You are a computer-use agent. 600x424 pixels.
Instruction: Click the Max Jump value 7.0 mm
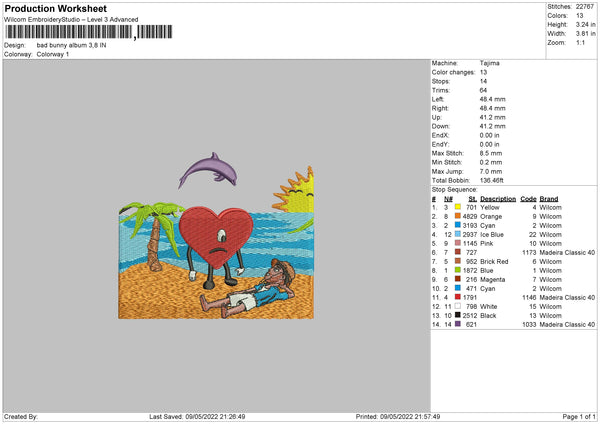[x=492, y=171]
